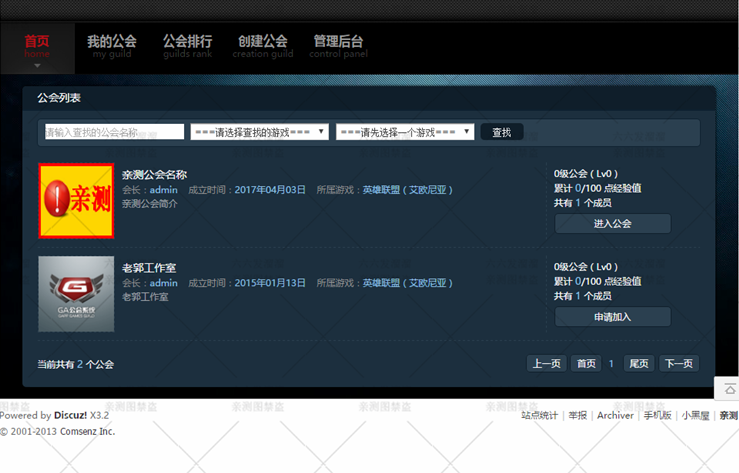The image size is (739, 473).
Task: Open the 站点统计 footer link
Action: coord(540,416)
